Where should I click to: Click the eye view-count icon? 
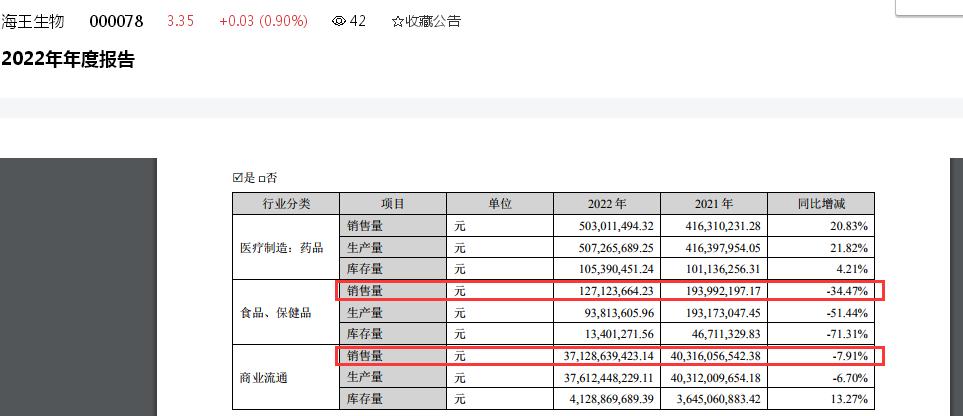(x=339, y=22)
